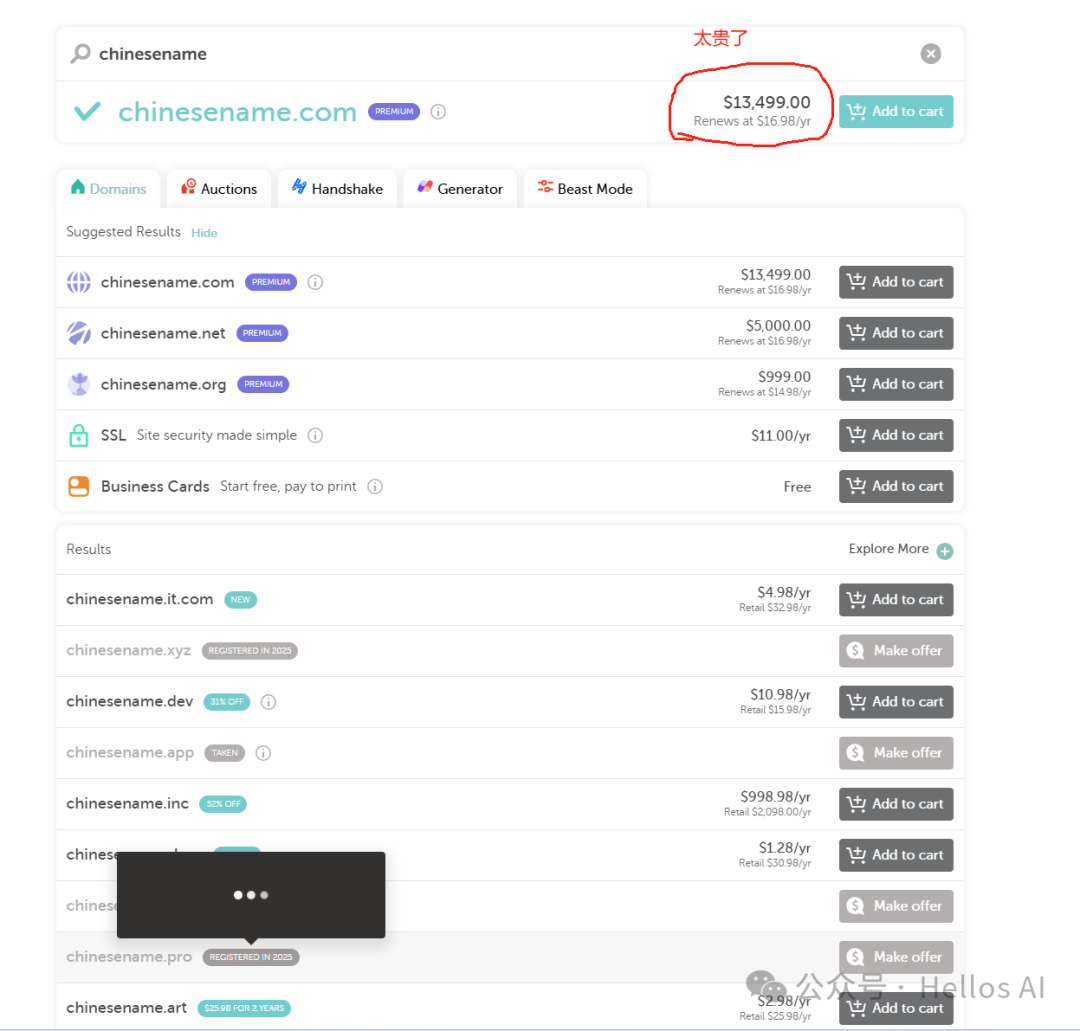Click the search magnifier icon

pyautogui.click(x=80, y=54)
